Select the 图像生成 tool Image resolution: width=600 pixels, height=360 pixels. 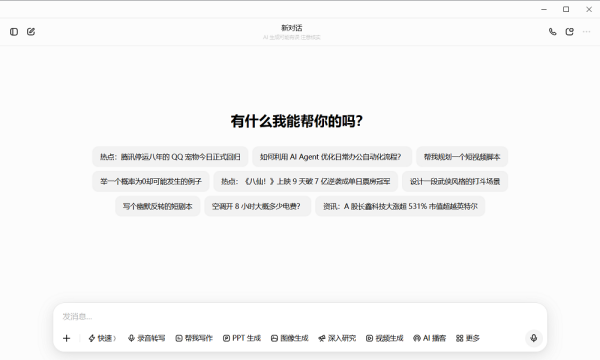290,338
